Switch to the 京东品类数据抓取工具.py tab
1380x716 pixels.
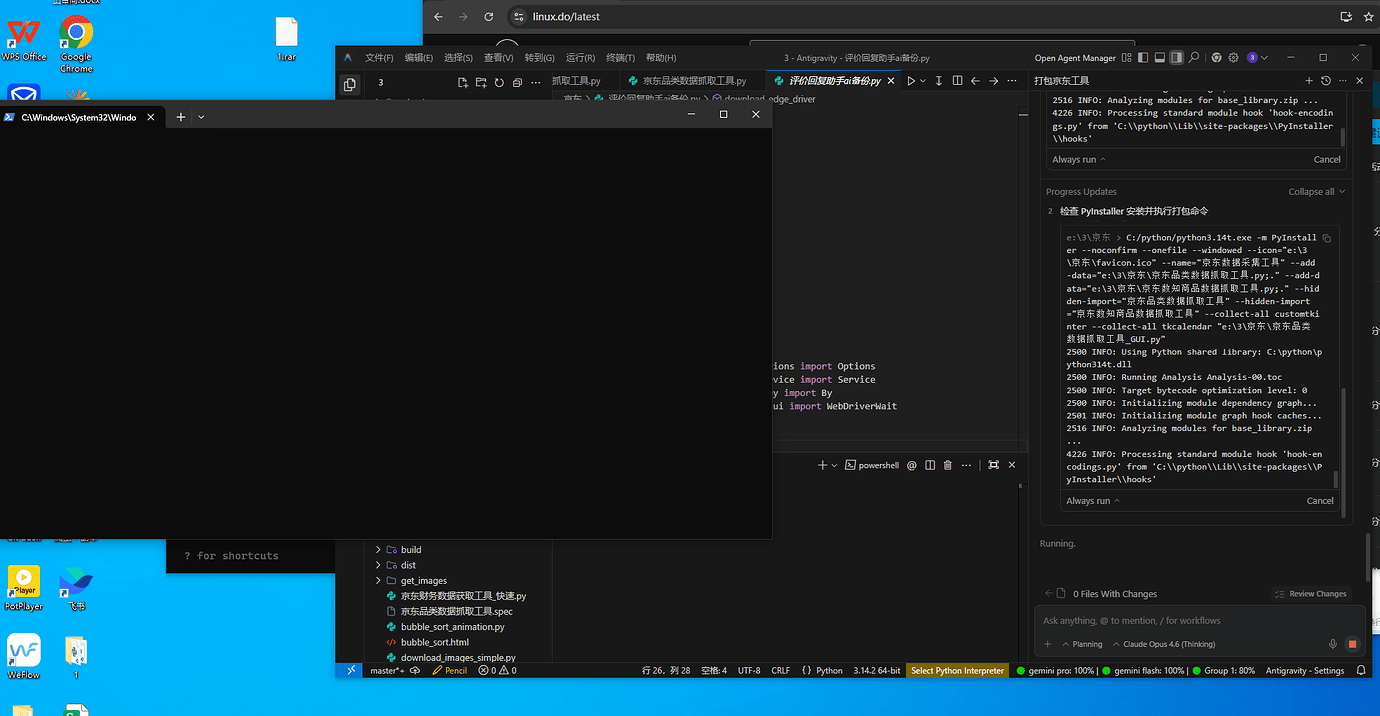pyautogui.click(x=687, y=81)
